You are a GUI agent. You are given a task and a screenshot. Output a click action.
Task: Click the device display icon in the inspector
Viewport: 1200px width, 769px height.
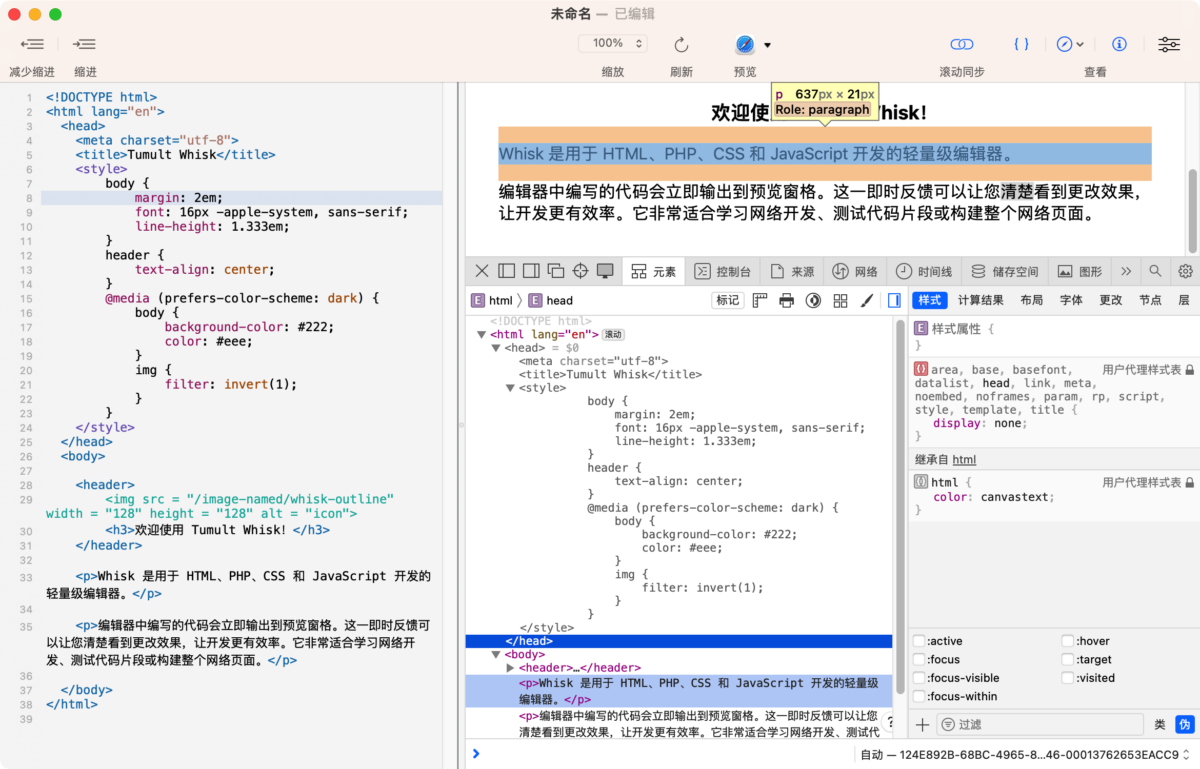(605, 271)
